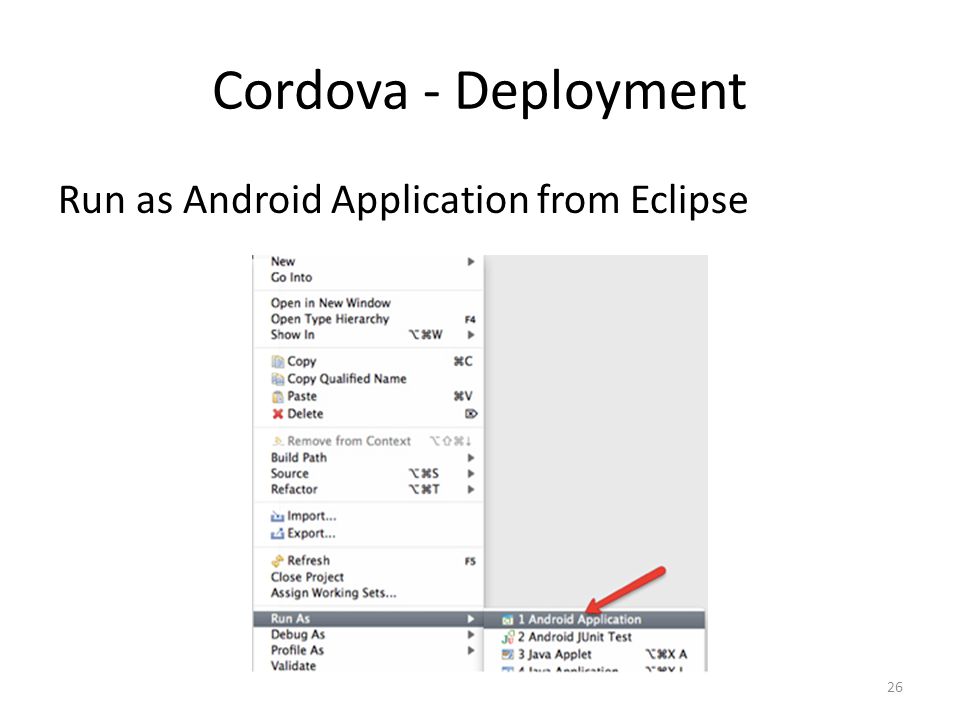
Task: Click the Export... entry text
Action: 311,533
